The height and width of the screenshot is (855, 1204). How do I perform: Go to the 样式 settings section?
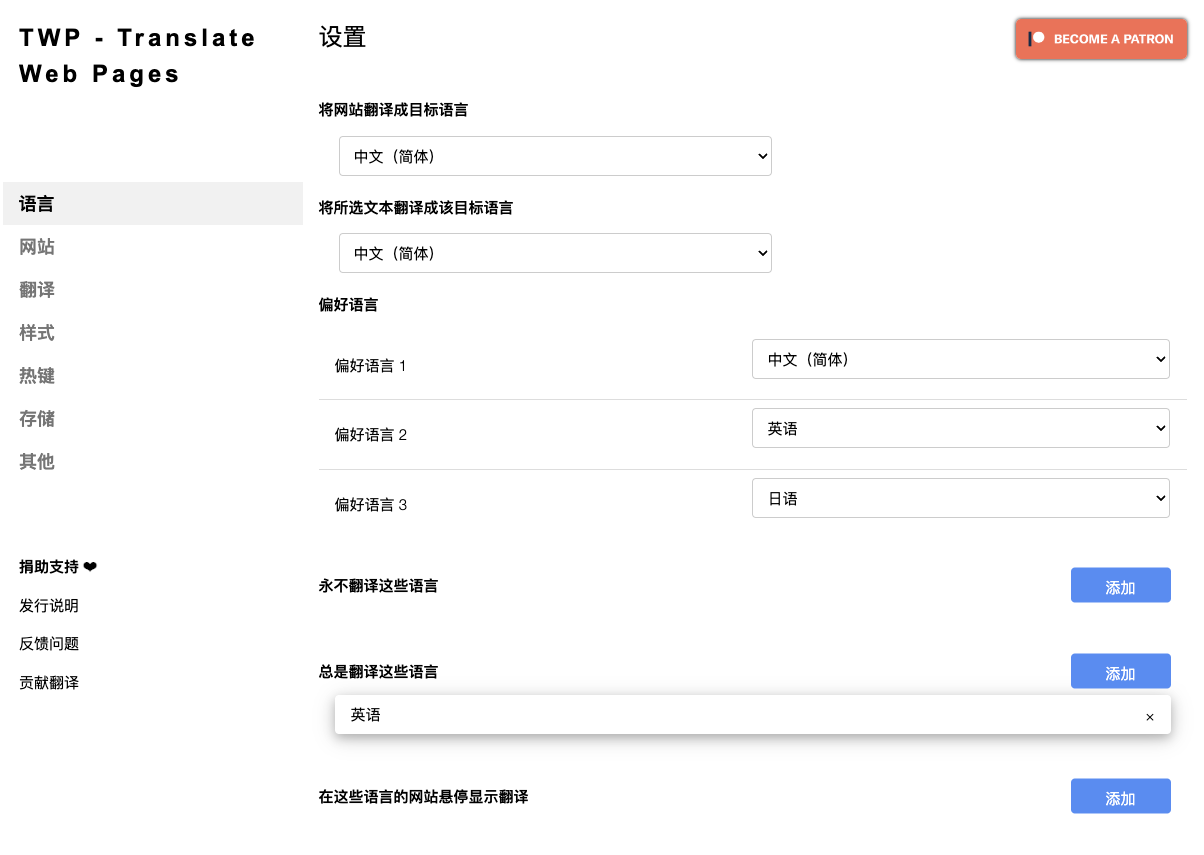pos(153,333)
